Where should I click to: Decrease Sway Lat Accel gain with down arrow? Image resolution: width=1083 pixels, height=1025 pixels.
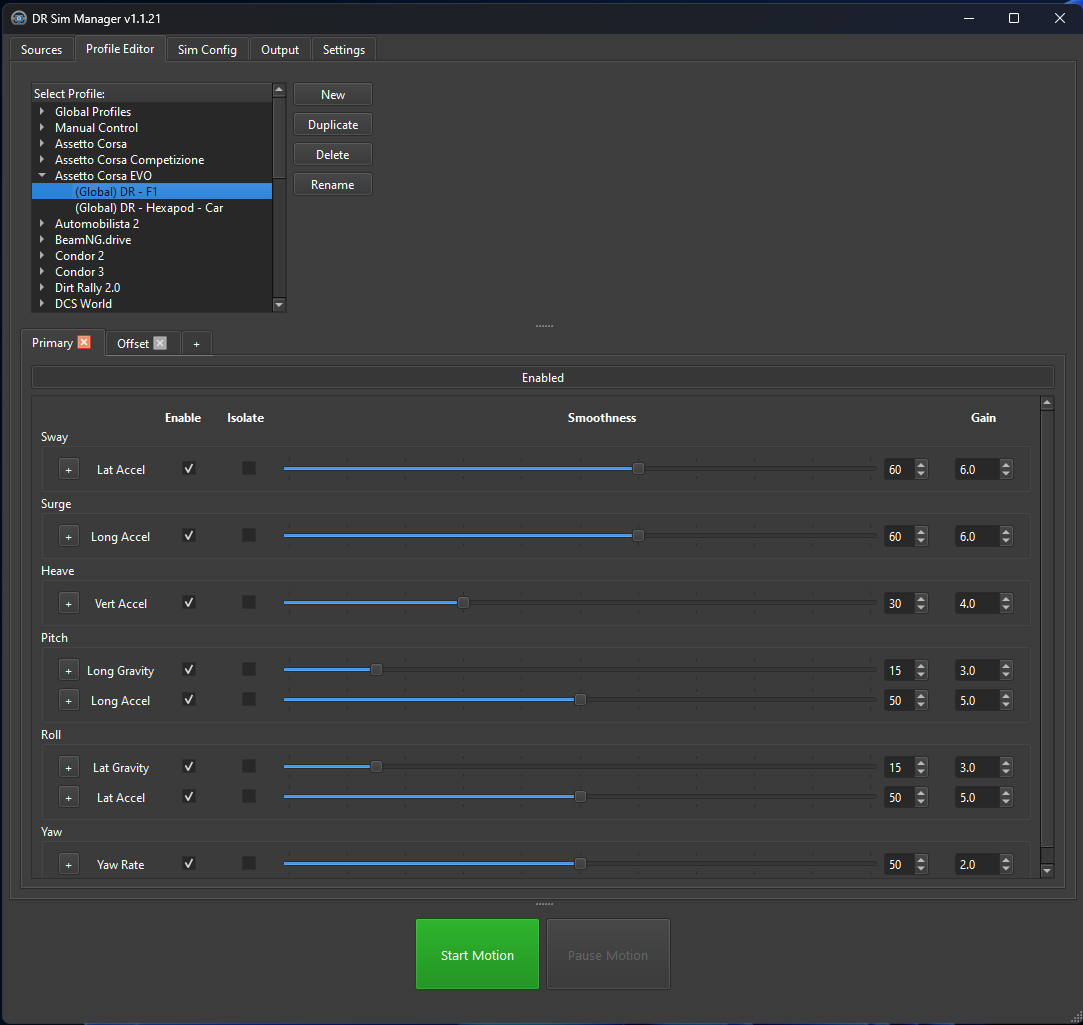1006,475
